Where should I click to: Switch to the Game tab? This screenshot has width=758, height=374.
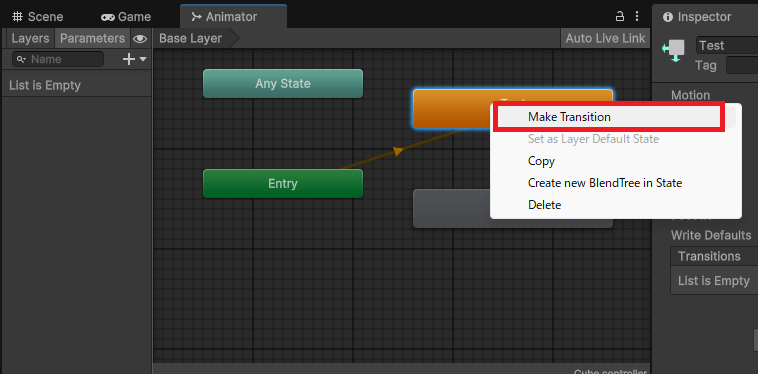pos(126,17)
